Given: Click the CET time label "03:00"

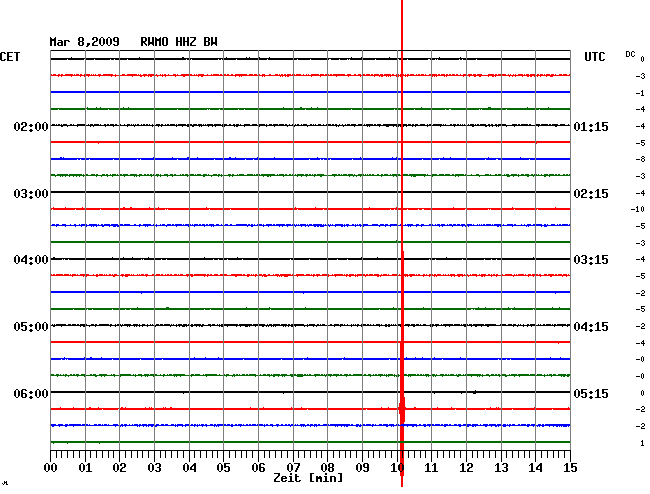Looking at the screenshot, I should pos(31,194).
